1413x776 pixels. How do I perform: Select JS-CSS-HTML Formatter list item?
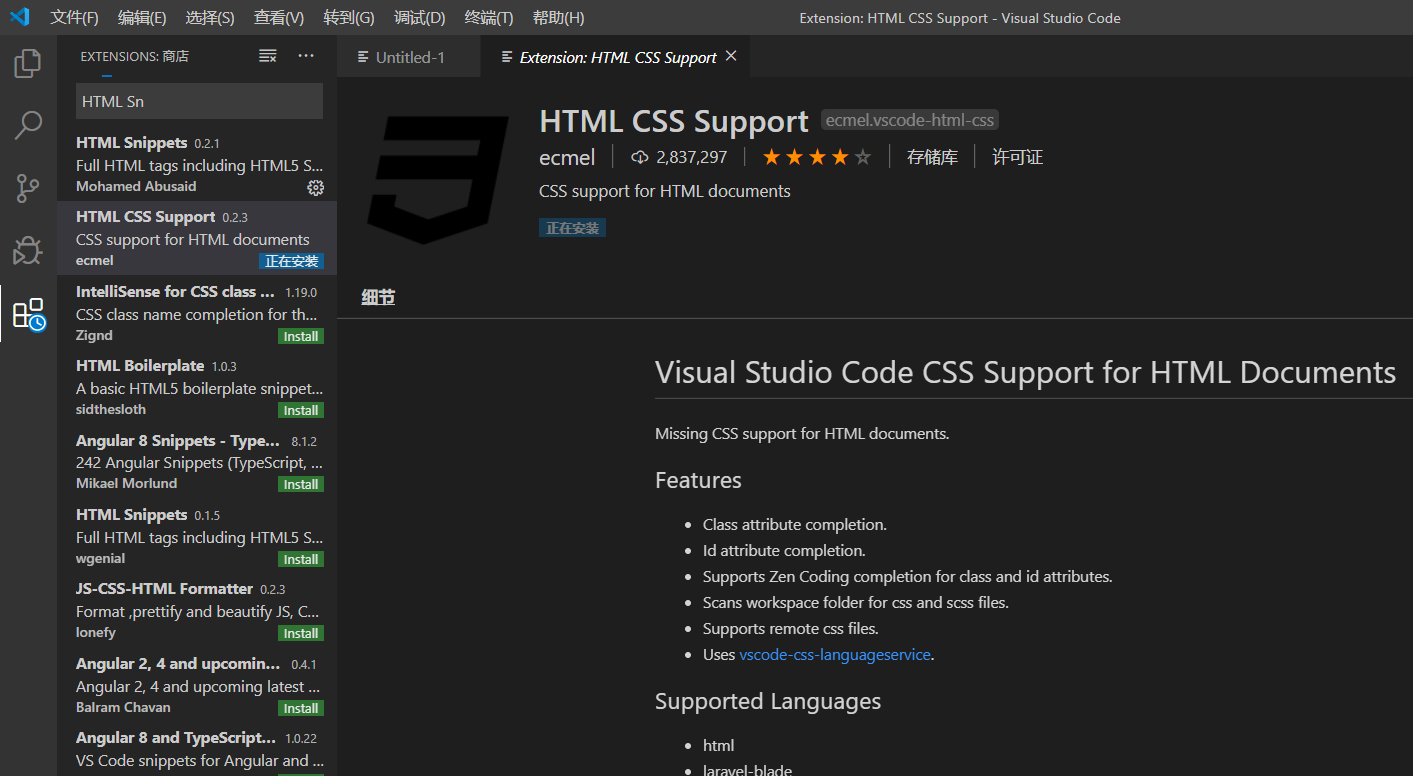click(197, 610)
